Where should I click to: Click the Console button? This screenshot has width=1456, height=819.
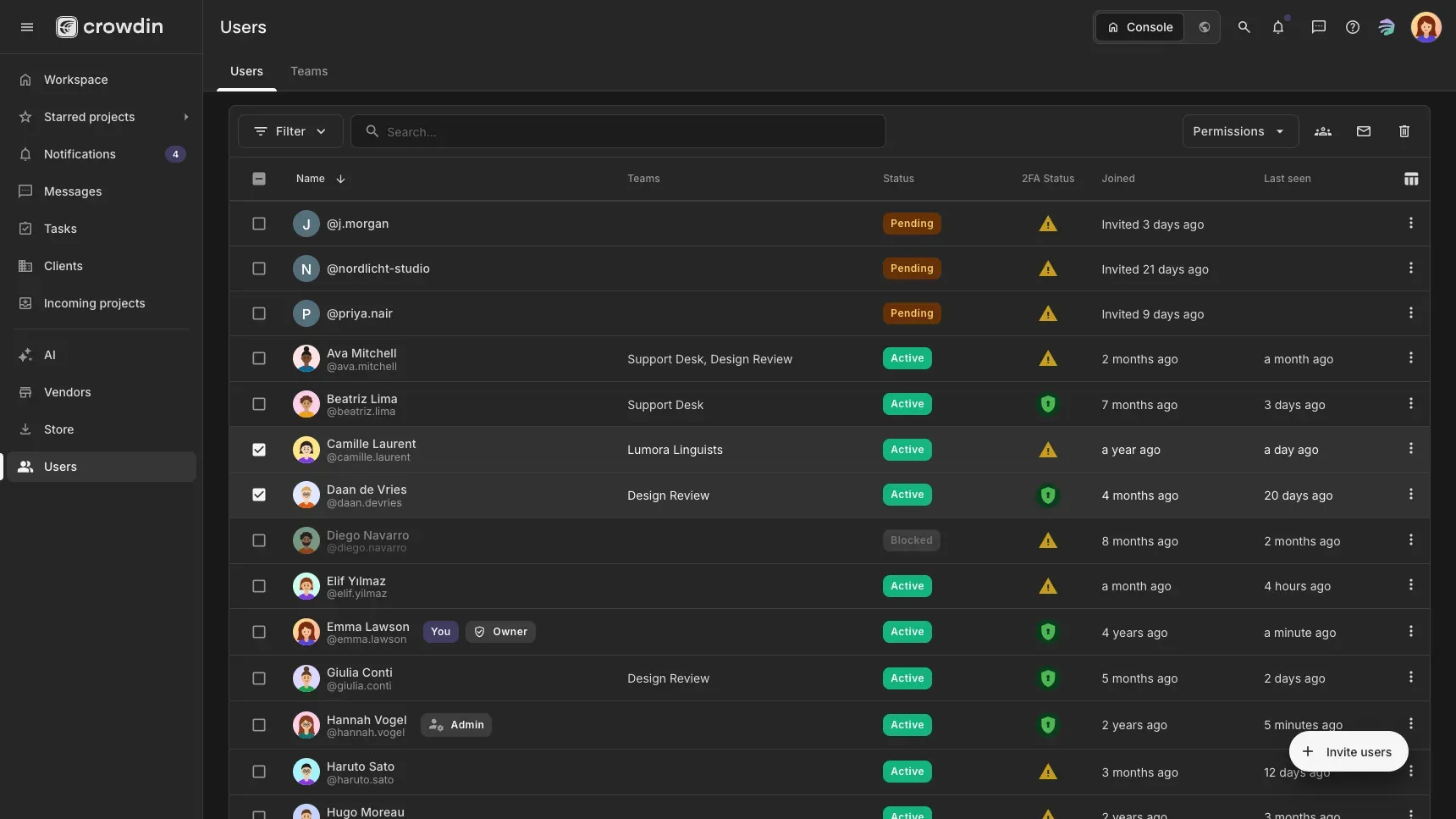click(x=1140, y=27)
